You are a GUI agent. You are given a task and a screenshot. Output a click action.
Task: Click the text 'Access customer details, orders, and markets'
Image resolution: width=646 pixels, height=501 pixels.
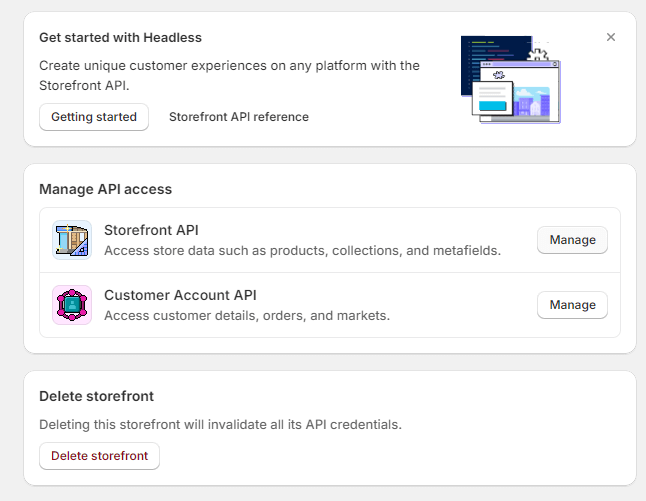point(246,315)
